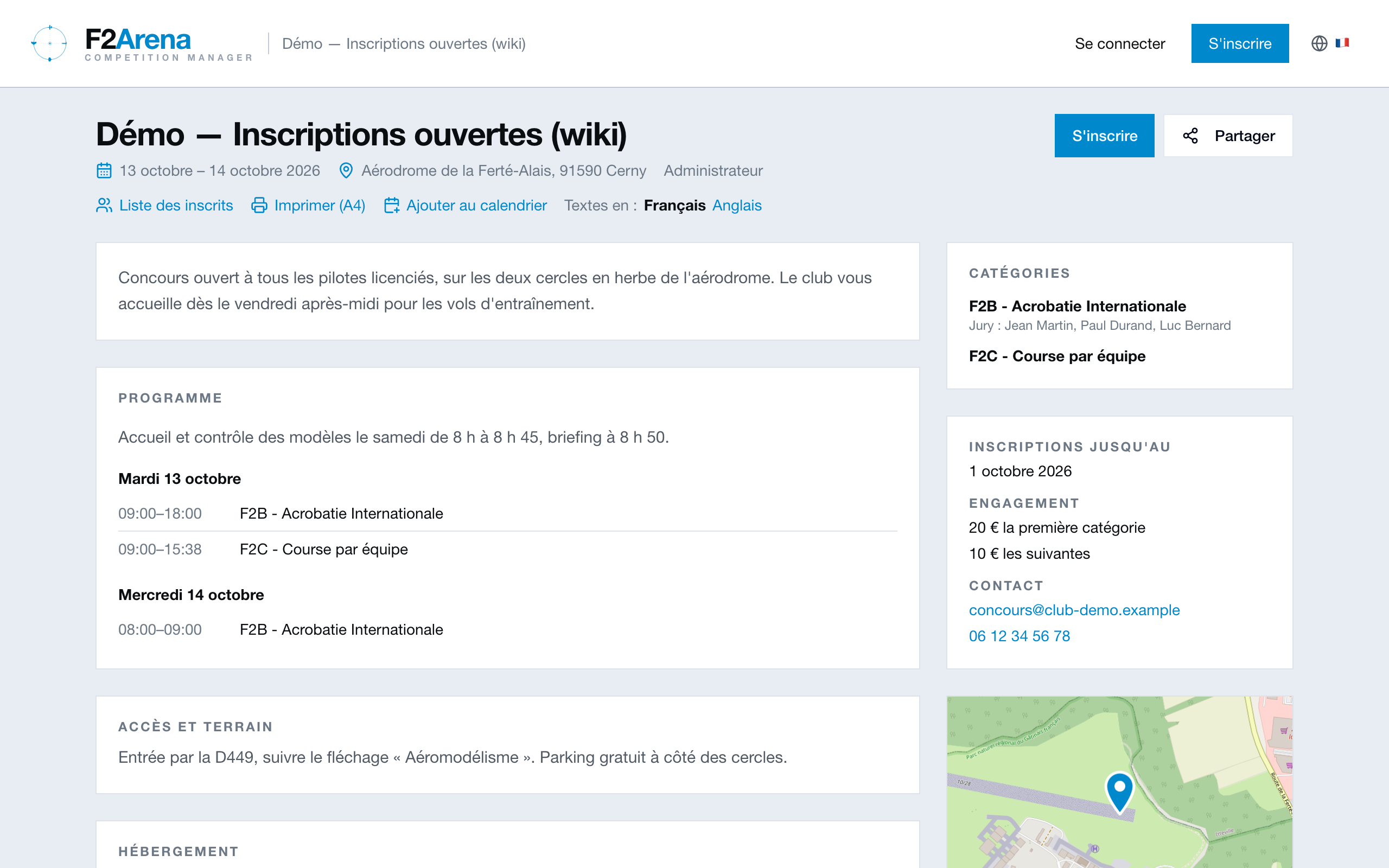Click the add-to-calendar icon
1389x868 pixels.
(391, 205)
